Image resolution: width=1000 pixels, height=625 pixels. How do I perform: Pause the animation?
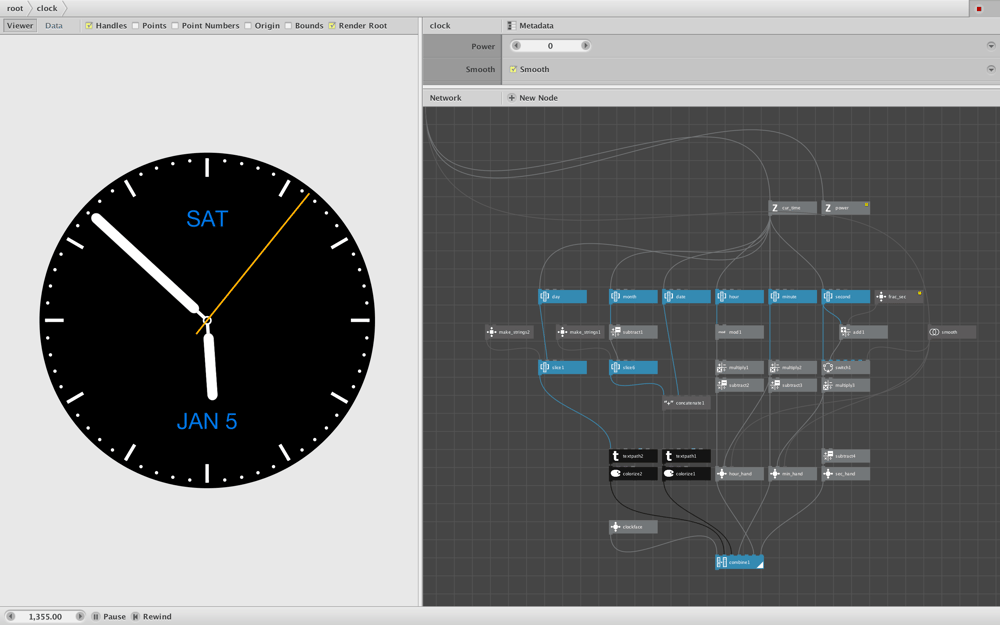tap(108, 616)
